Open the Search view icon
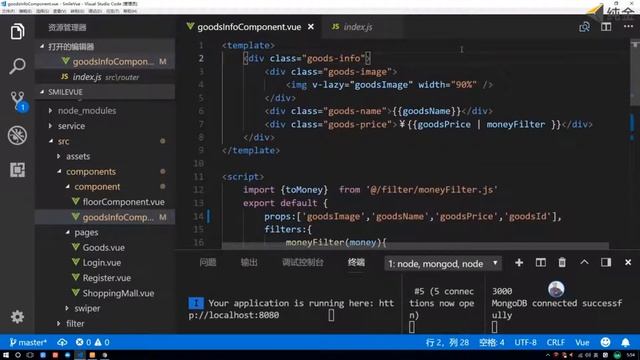Viewport: 640px width, 360px height. pyautogui.click(x=17, y=66)
